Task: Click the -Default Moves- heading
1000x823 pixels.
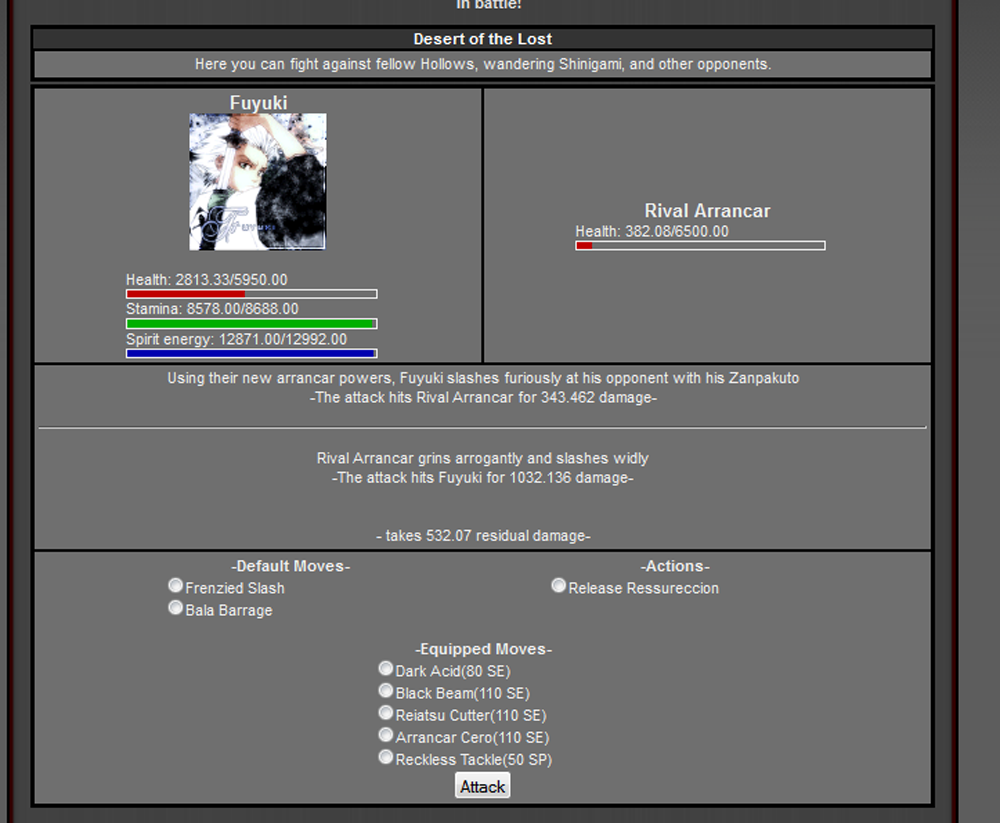Action: coord(291,567)
